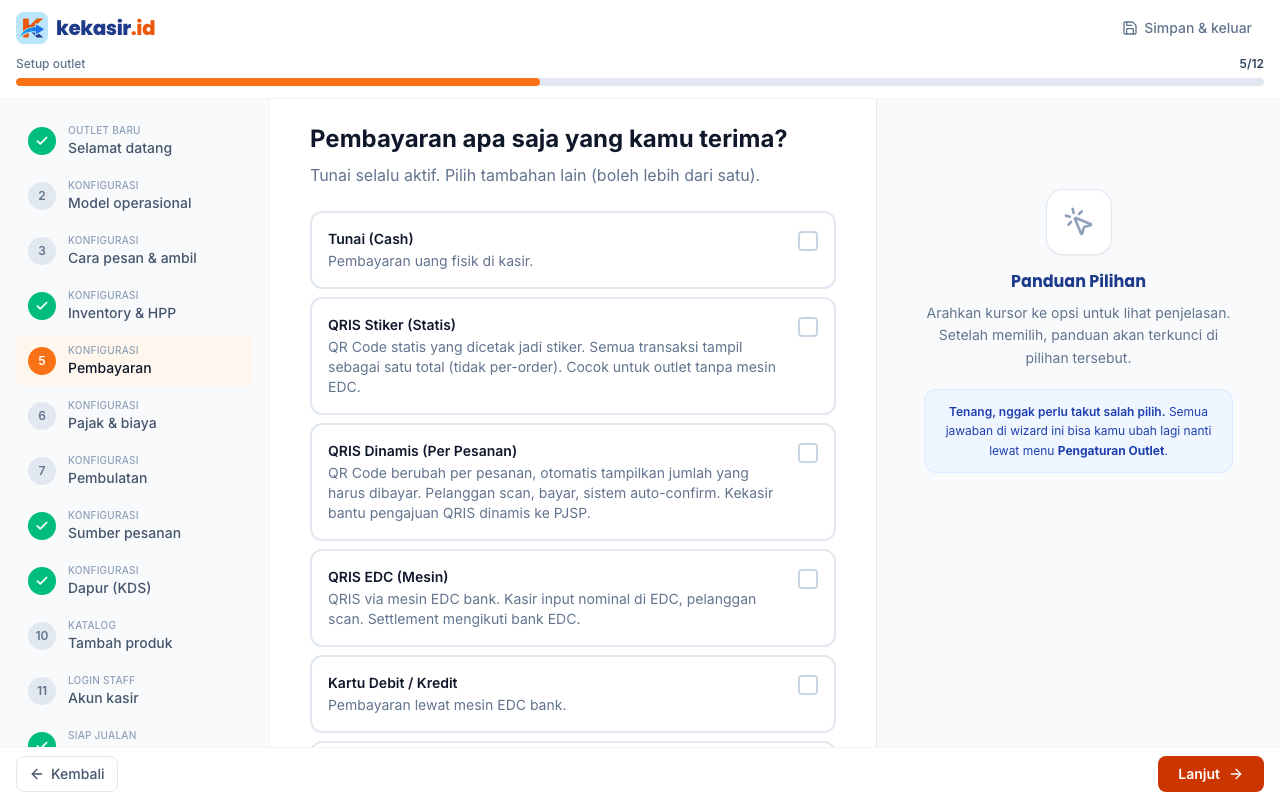Viewport: 1280px width, 800px height.
Task: Open the Pajak & biaya step
Action: coord(134,416)
